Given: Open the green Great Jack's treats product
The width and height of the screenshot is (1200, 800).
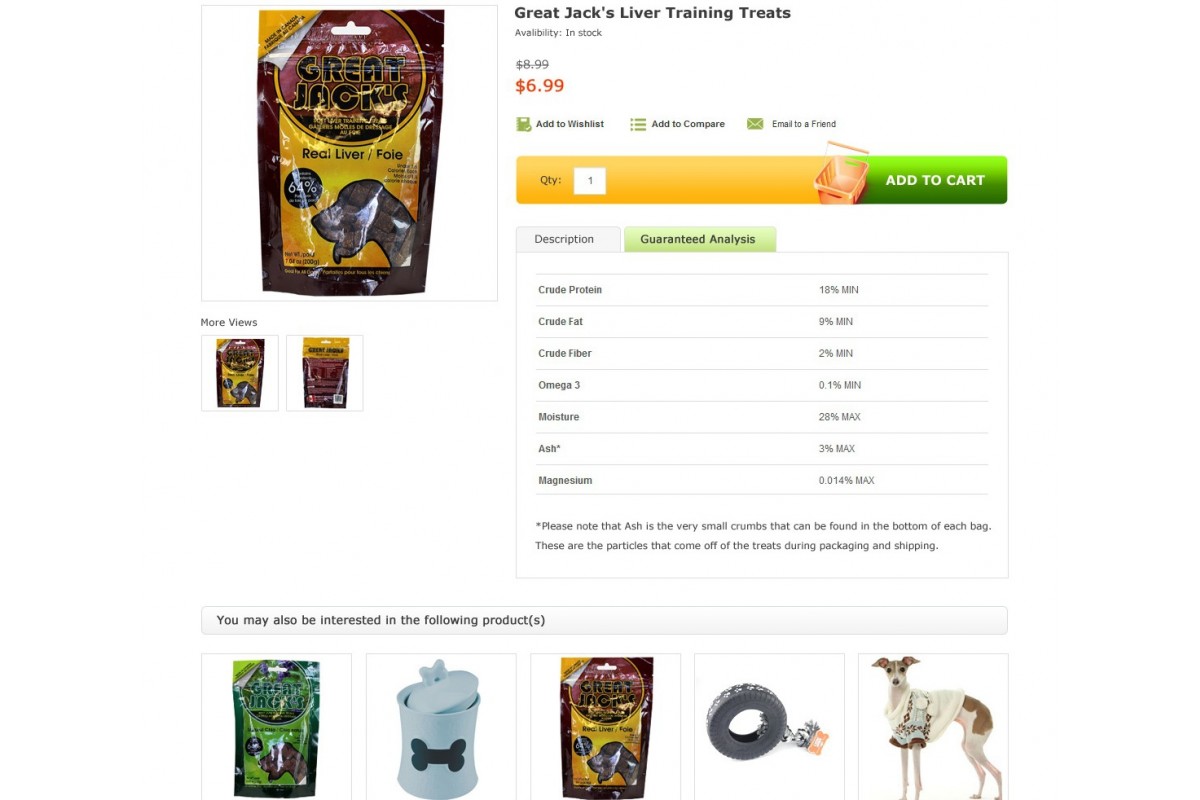Looking at the screenshot, I should (x=276, y=727).
